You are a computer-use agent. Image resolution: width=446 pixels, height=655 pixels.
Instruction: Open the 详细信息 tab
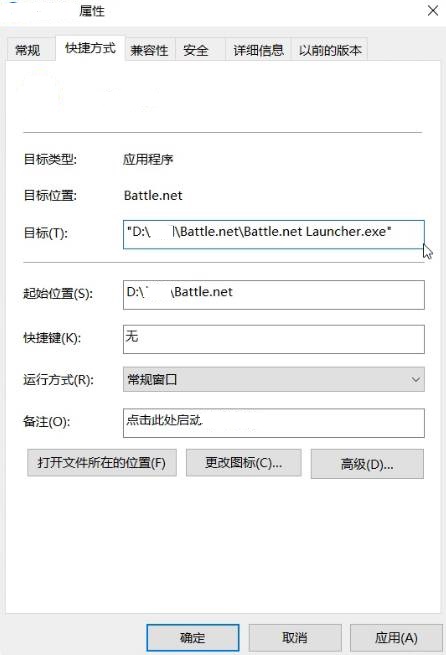click(258, 50)
